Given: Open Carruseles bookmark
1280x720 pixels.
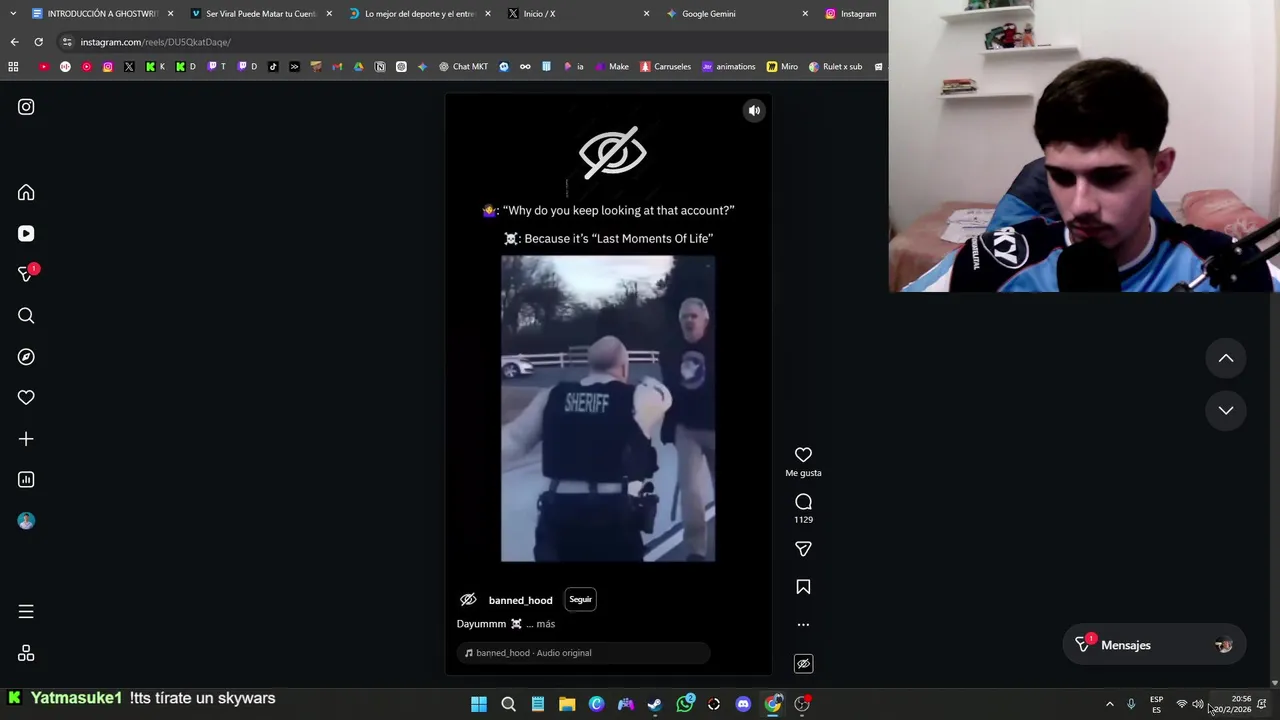Looking at the screenshot, I should 666,67.
